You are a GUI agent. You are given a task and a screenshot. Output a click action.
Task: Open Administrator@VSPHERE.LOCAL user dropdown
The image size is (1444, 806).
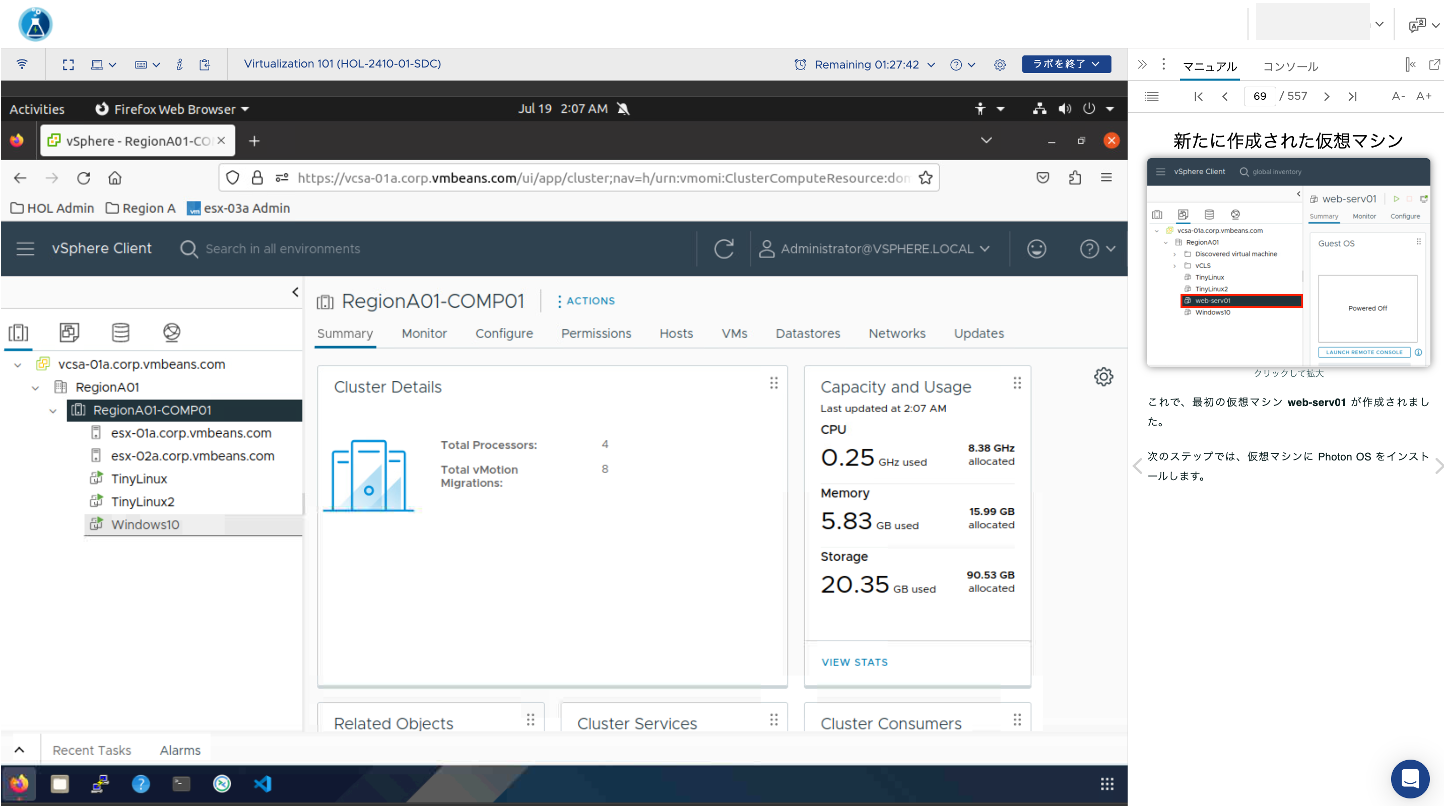pos(875,249)
